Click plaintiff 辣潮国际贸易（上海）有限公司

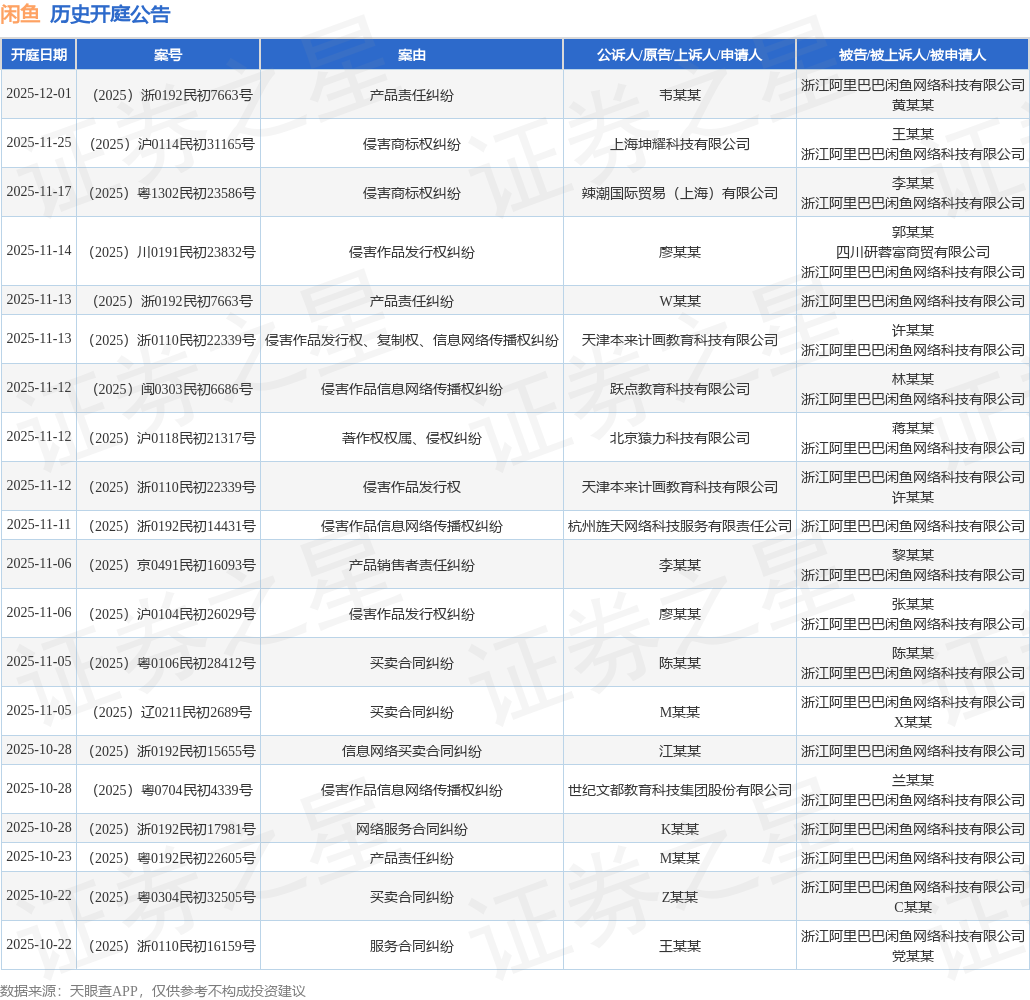pyautogui.click(x=679, y=193)
